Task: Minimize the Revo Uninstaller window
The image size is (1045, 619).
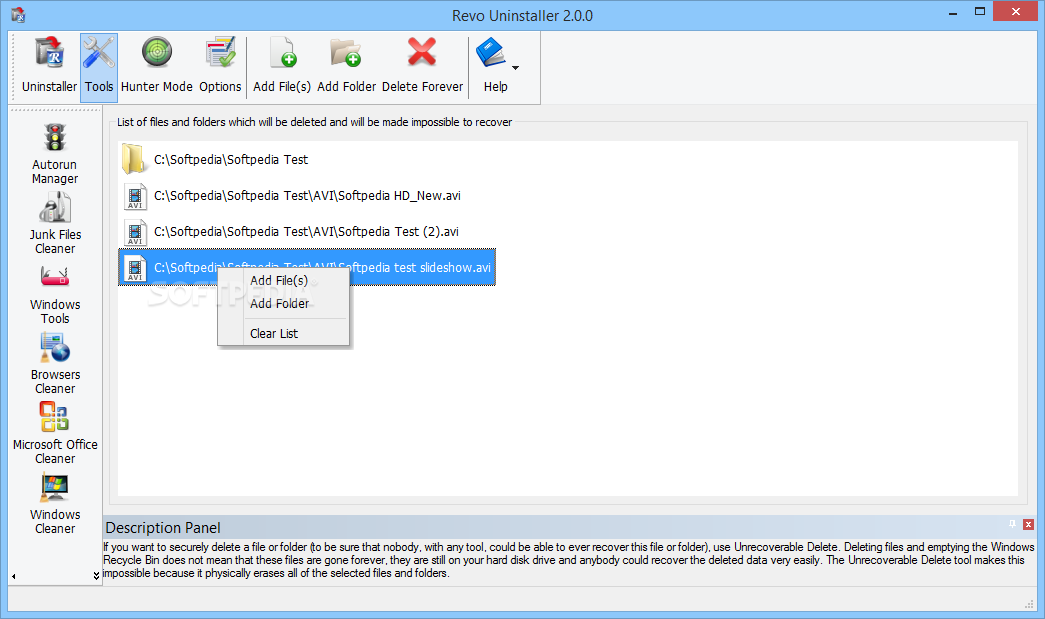Action: click(953, 12)
